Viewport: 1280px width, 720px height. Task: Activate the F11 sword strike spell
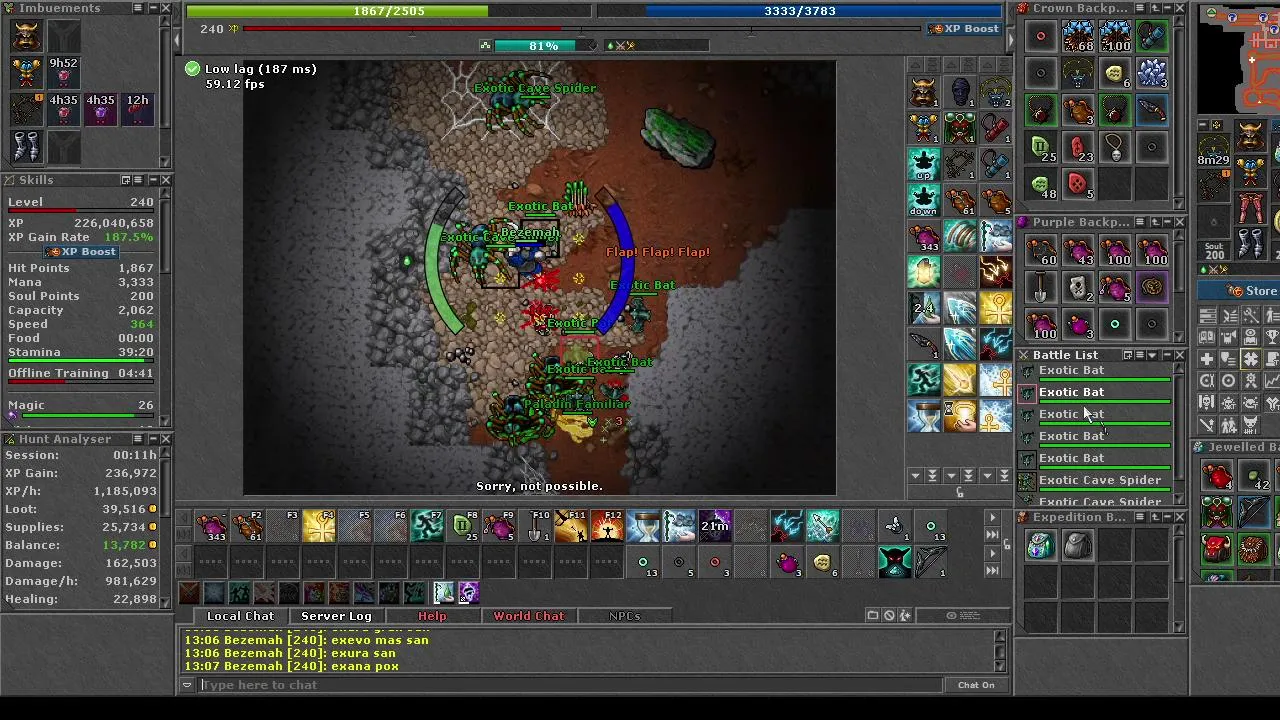tap(571, 526)
